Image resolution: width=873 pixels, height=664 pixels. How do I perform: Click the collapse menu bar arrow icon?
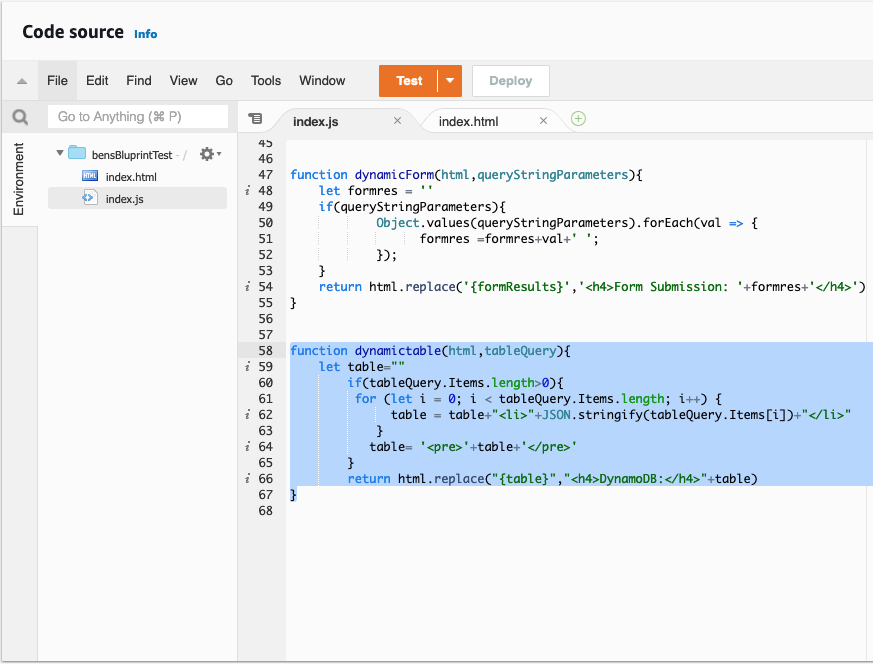point(21,81)
